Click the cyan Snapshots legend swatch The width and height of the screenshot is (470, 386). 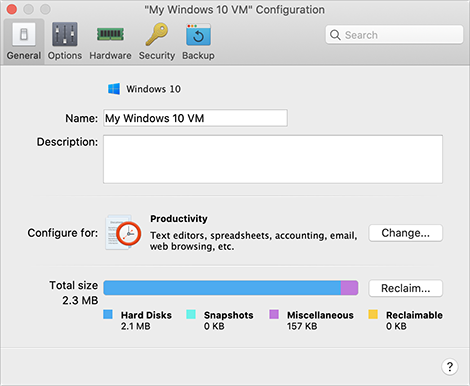coord(191,314)
